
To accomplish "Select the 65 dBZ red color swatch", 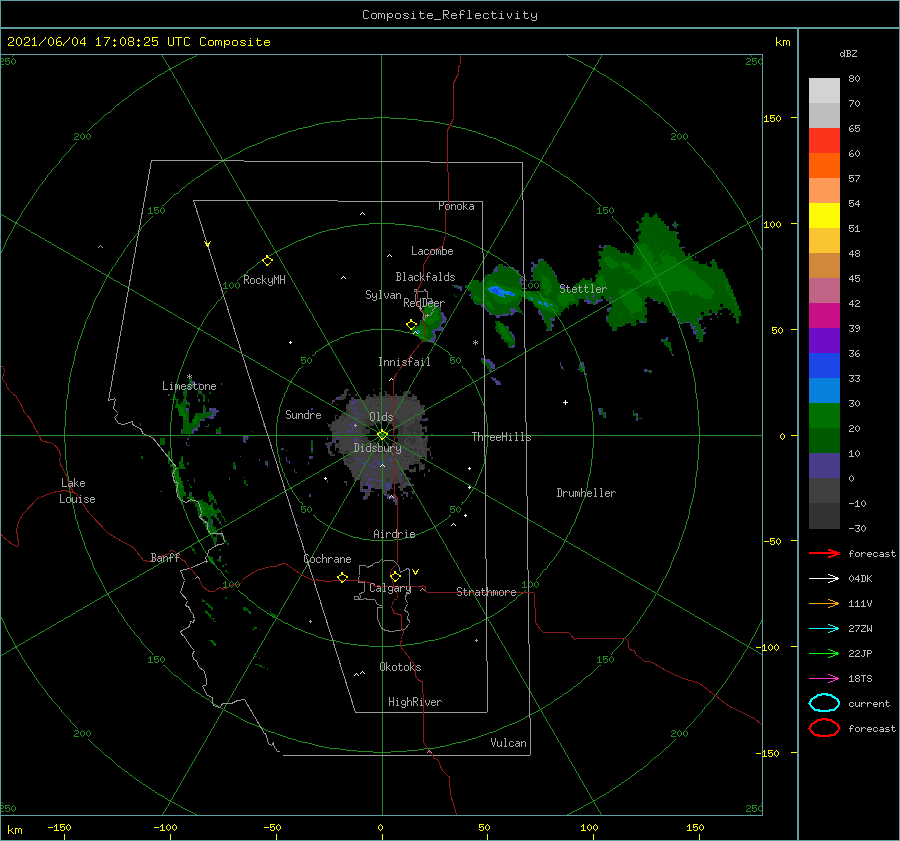I will [x=824, y=141].
